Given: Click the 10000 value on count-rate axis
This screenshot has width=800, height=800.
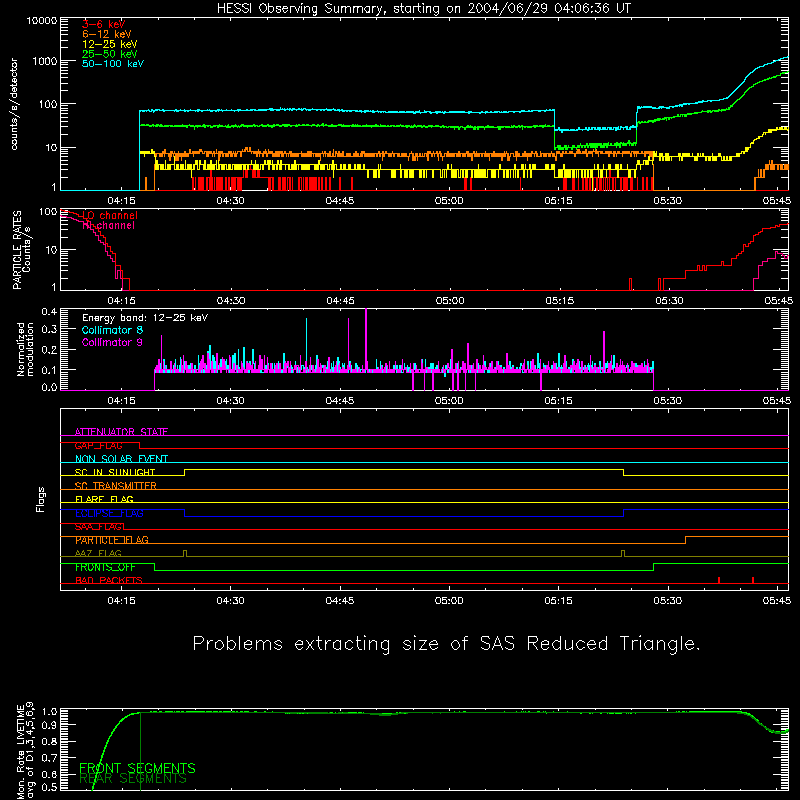Looking at the screenshot, I should pyautogui.click(x=42, y=20).
